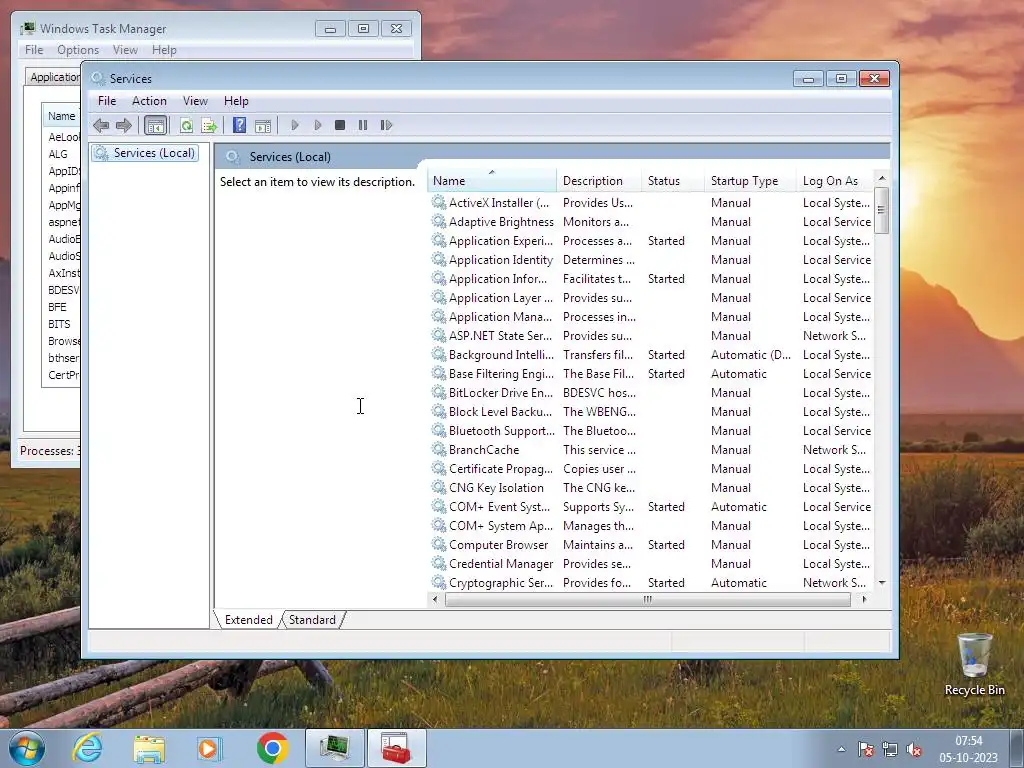Open File menu in Windows Task Manager
1024x768 pixels.
(34, 50)
